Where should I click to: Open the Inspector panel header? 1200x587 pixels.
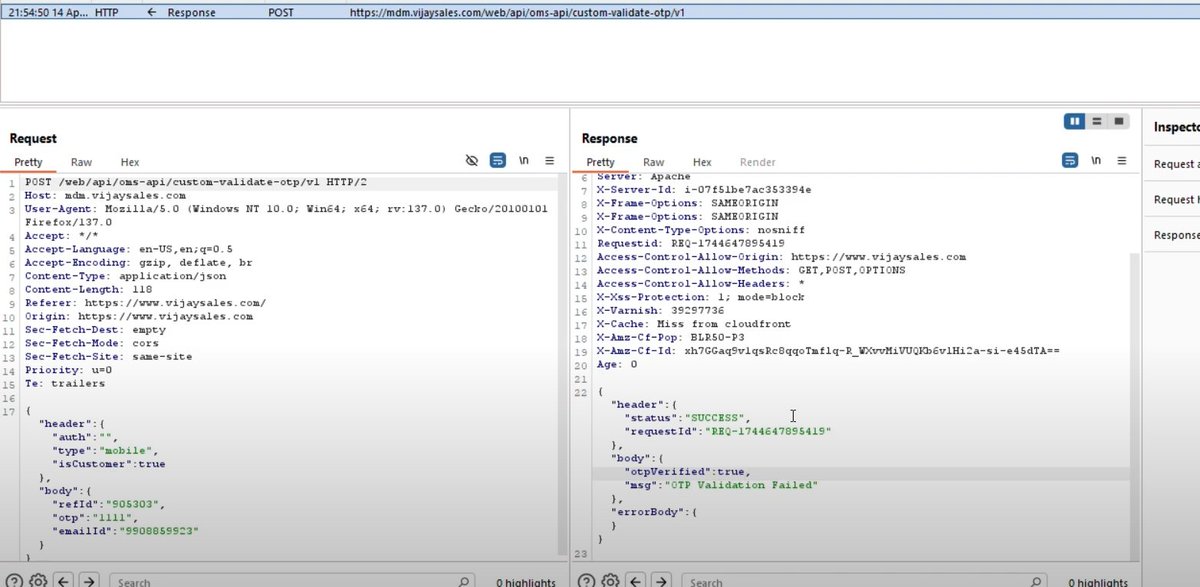coord(1176,128)
